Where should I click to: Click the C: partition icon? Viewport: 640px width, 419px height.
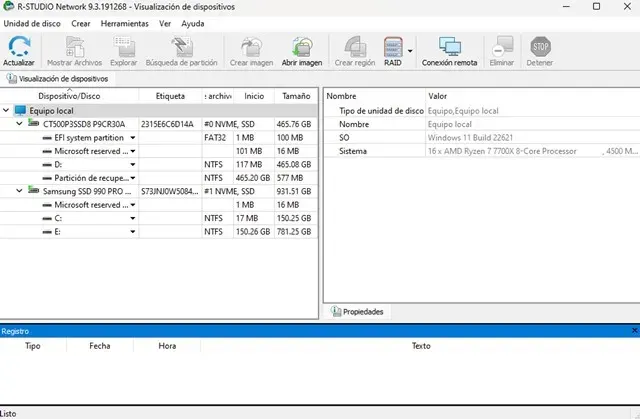47,219
